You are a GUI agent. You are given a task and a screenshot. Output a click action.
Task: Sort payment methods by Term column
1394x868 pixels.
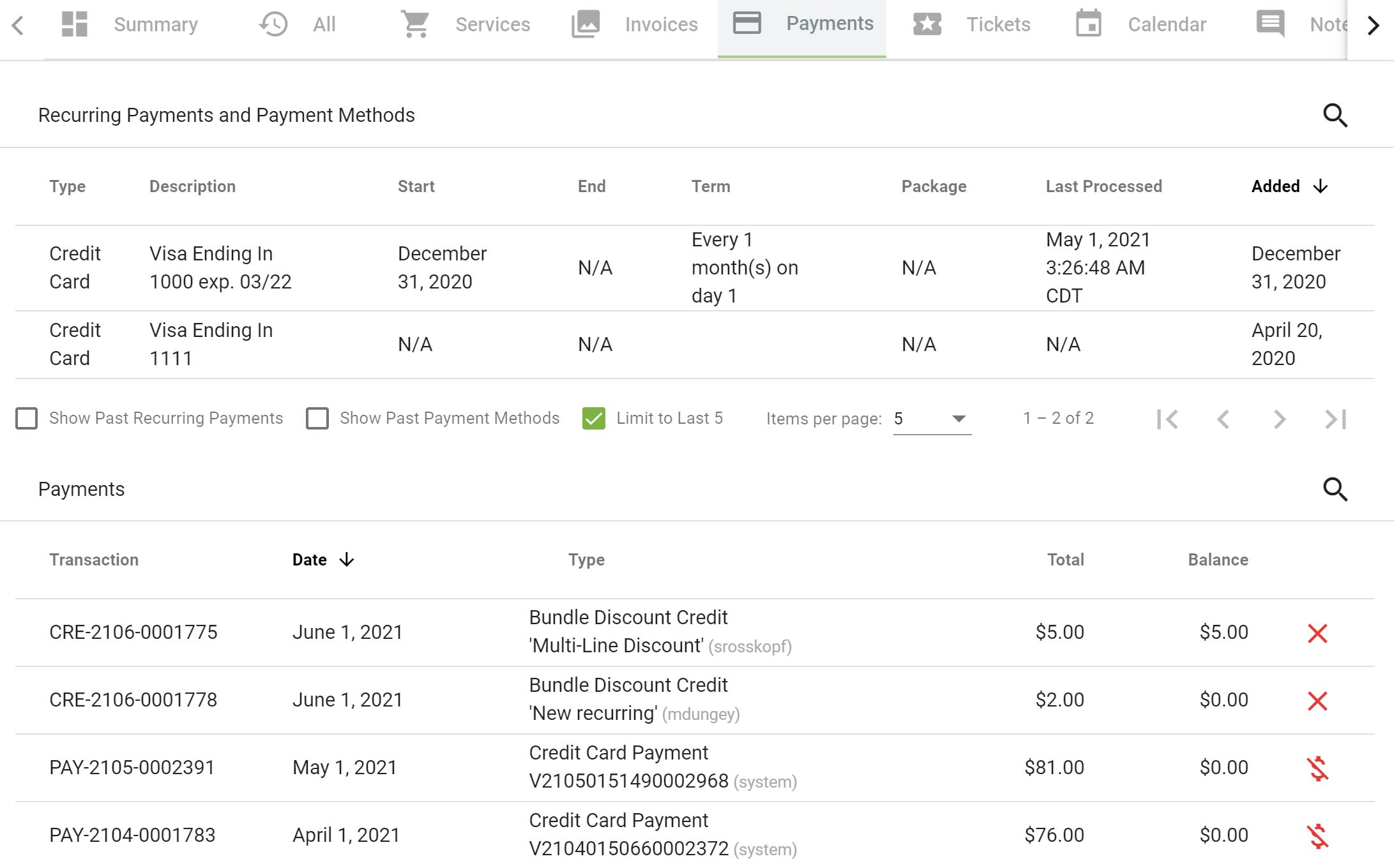711,186
